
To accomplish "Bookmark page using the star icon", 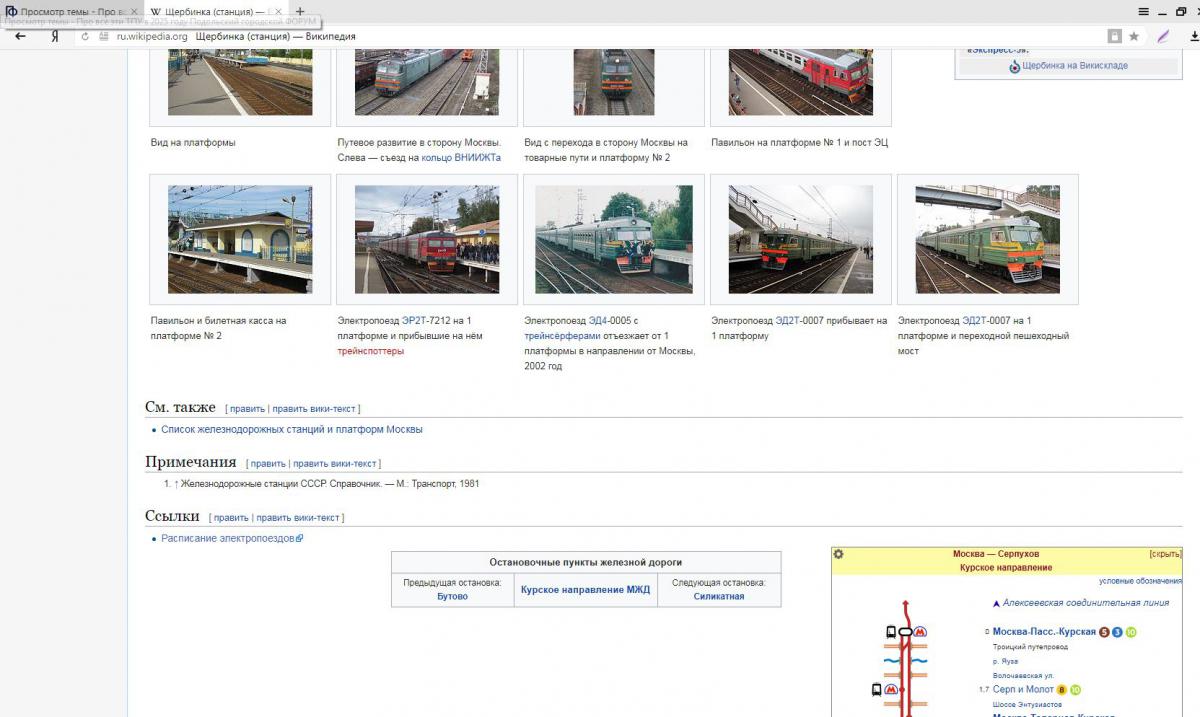I will coord(1134,36).
